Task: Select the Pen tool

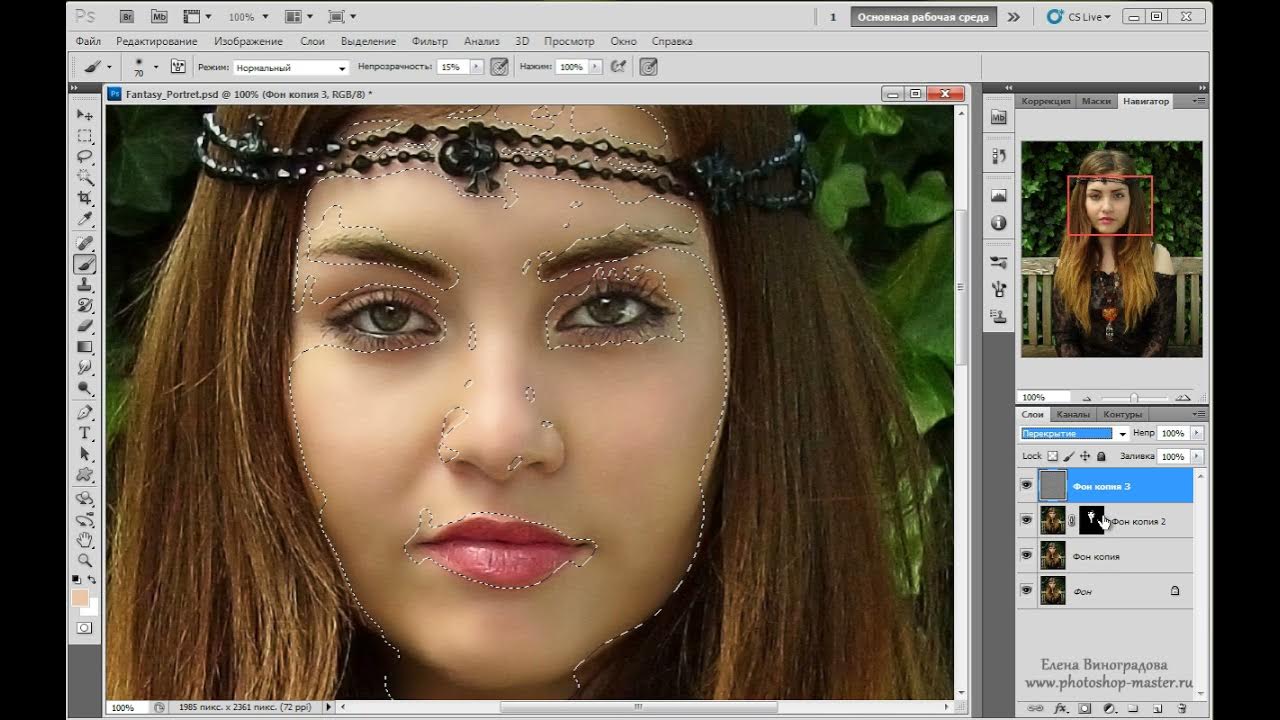Action: (85, 413)
